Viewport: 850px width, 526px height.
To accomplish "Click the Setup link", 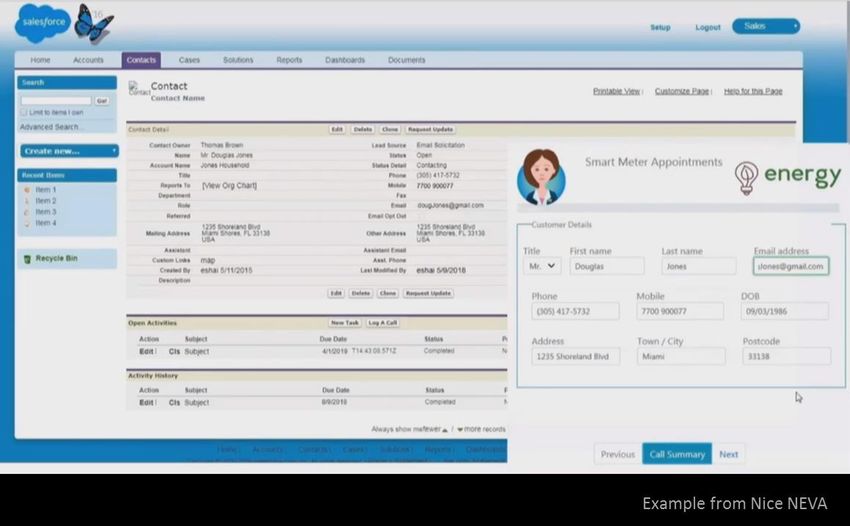I will 660,27.
